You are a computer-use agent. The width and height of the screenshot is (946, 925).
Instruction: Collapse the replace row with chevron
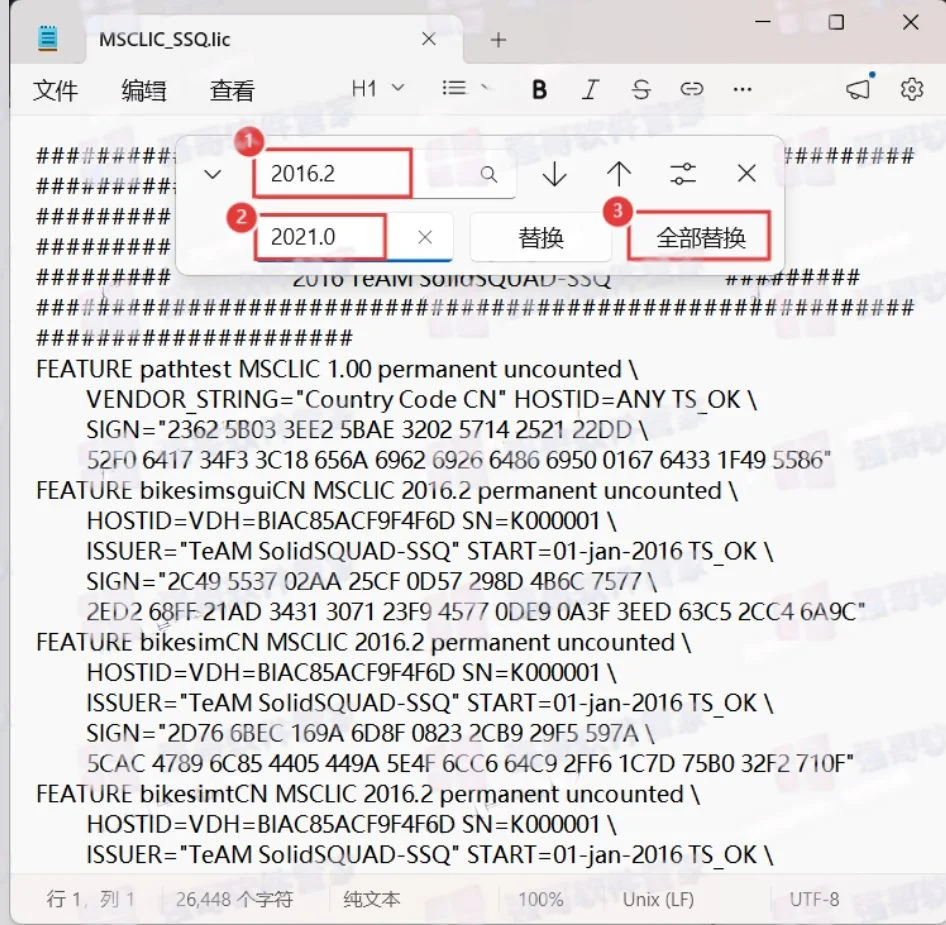[x=213, y=174]
